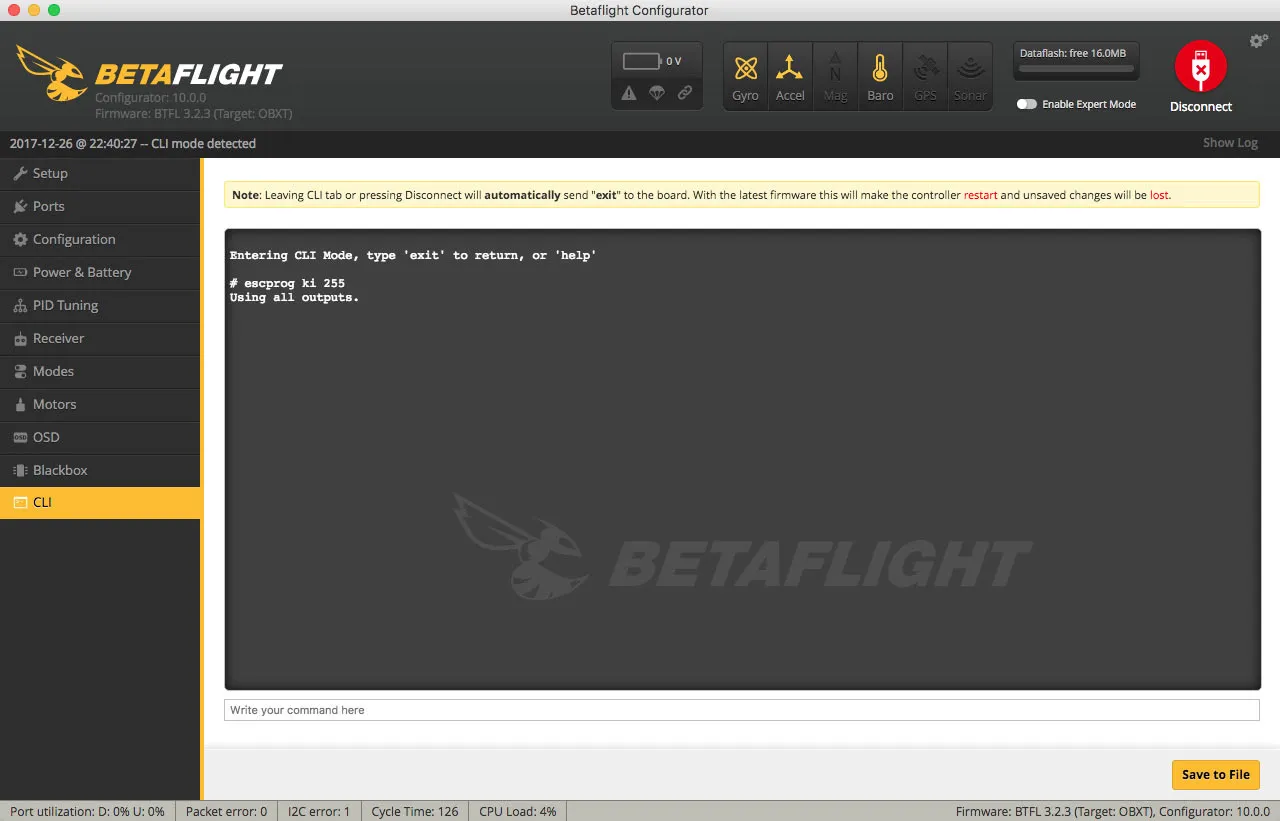Click the Sonar sensor icon

click(x=970, y=69)
